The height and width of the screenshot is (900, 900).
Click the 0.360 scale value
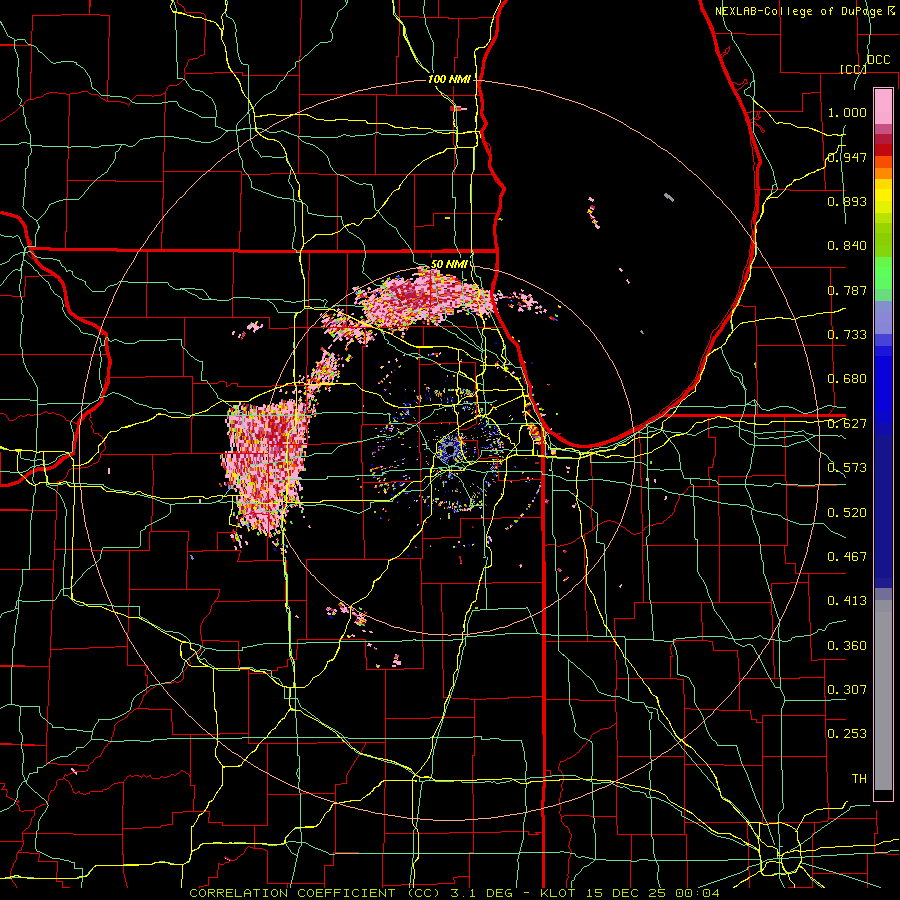[847, 646]
